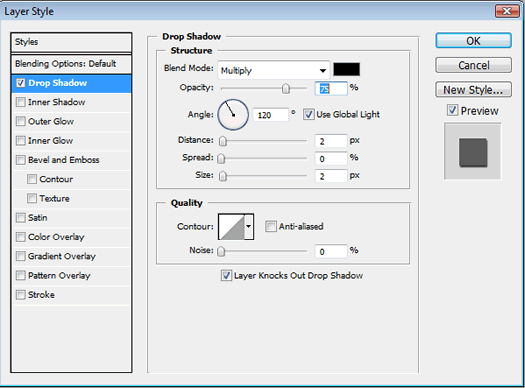Click the Size px input field
Screen dimensions: 525x388
(331, 176)
